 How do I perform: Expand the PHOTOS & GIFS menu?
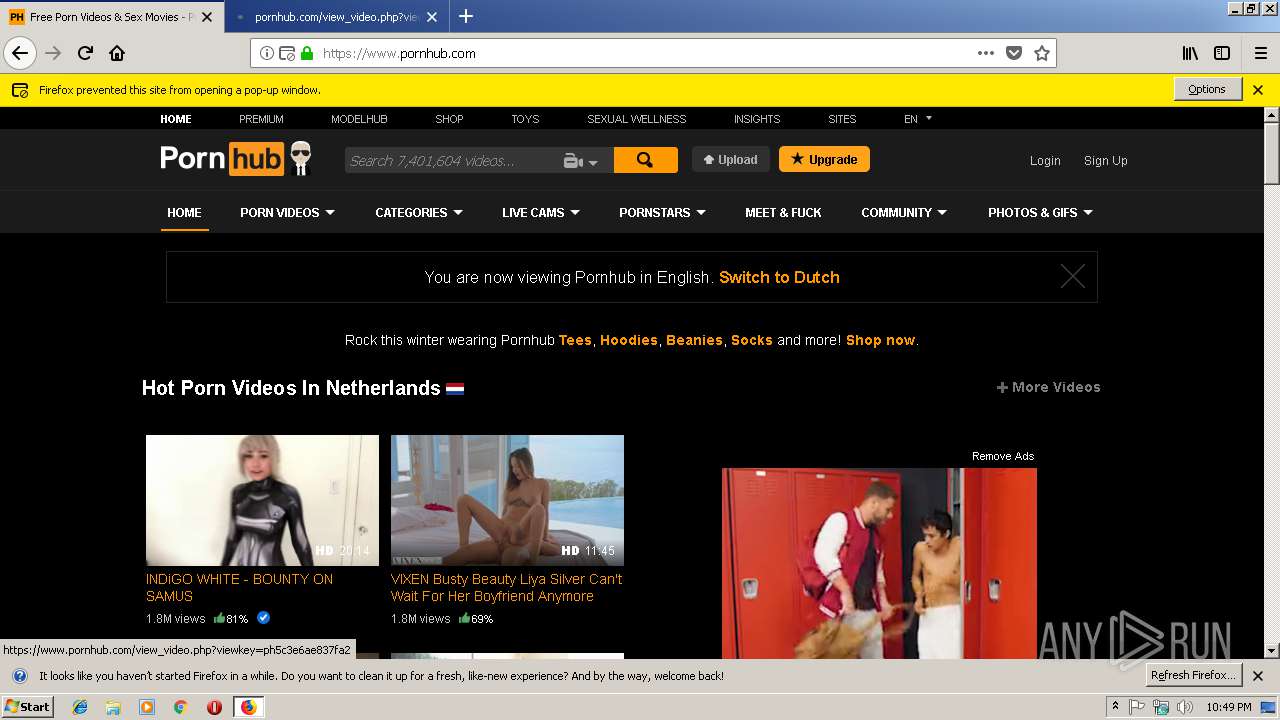coord(1041,212)
